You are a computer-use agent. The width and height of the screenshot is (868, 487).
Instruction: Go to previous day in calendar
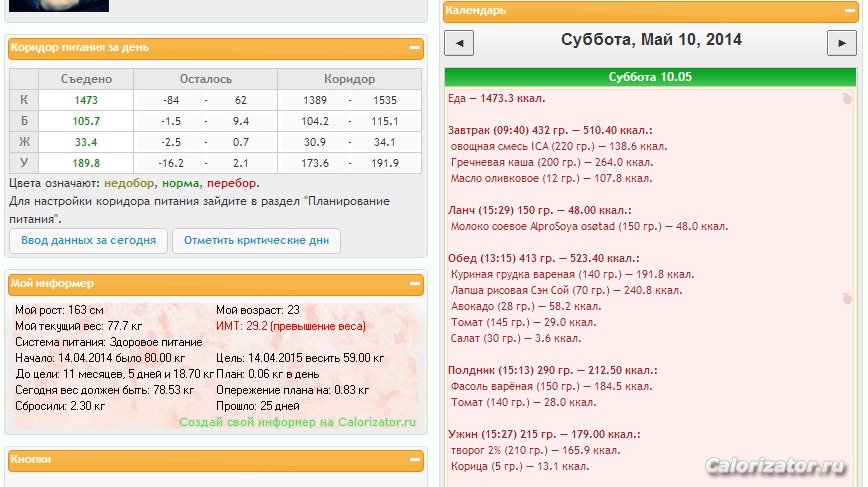click(x=459, y=43)
